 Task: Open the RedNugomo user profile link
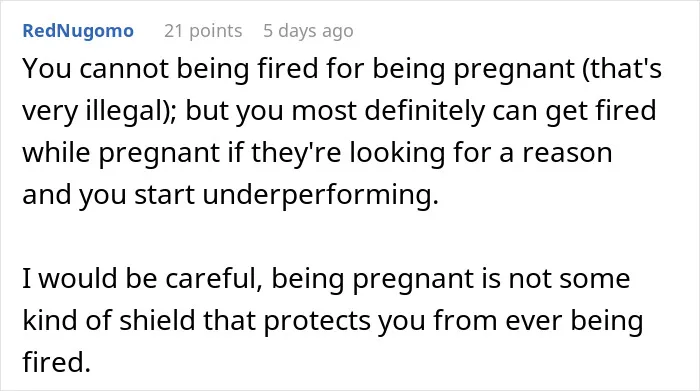pos(78,31)
